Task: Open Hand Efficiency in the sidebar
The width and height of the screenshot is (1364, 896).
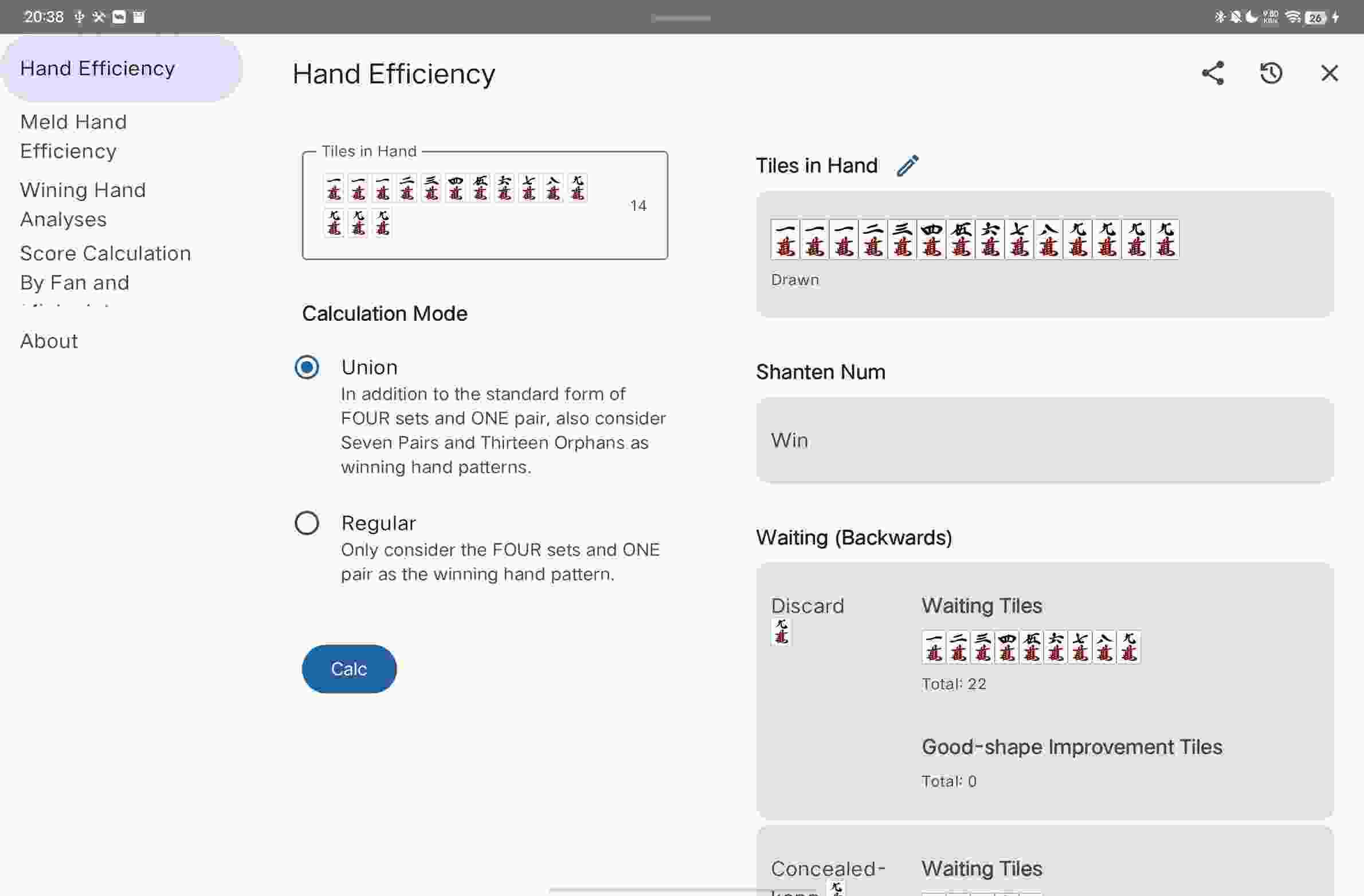Action: (97, 69)
